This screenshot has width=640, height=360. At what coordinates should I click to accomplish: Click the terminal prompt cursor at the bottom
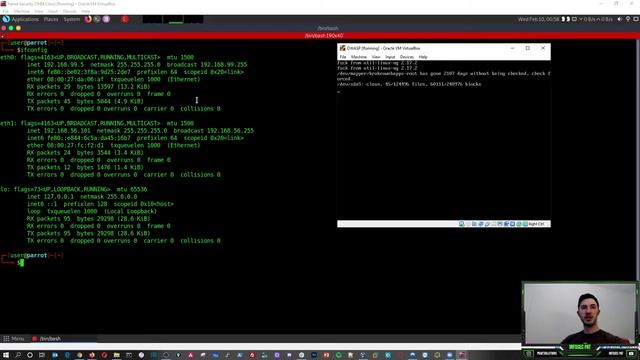click(22, 263)
